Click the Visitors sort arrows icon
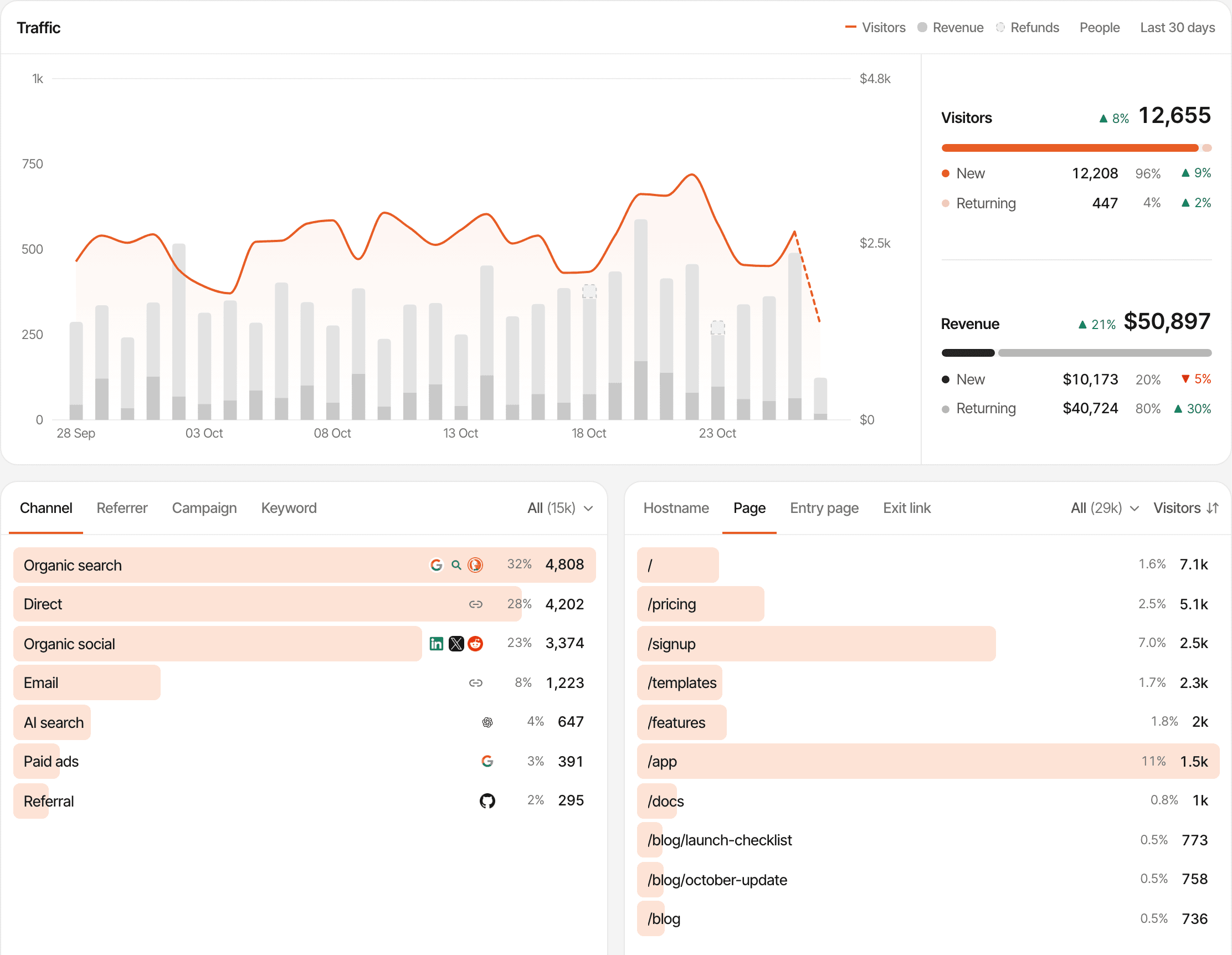 click(1212, 508)
